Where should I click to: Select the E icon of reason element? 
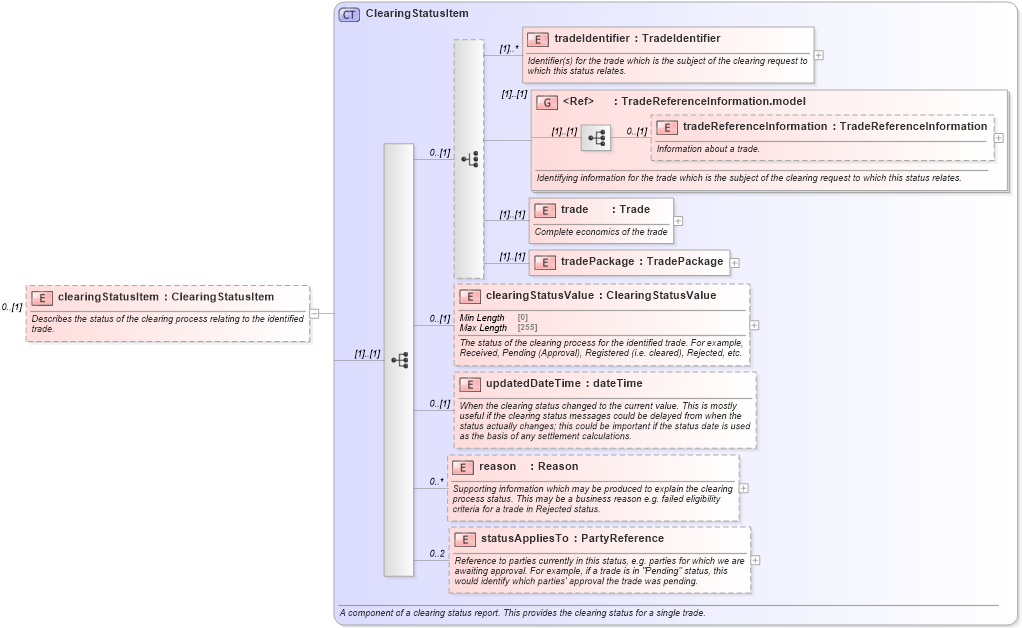(463, 467)
